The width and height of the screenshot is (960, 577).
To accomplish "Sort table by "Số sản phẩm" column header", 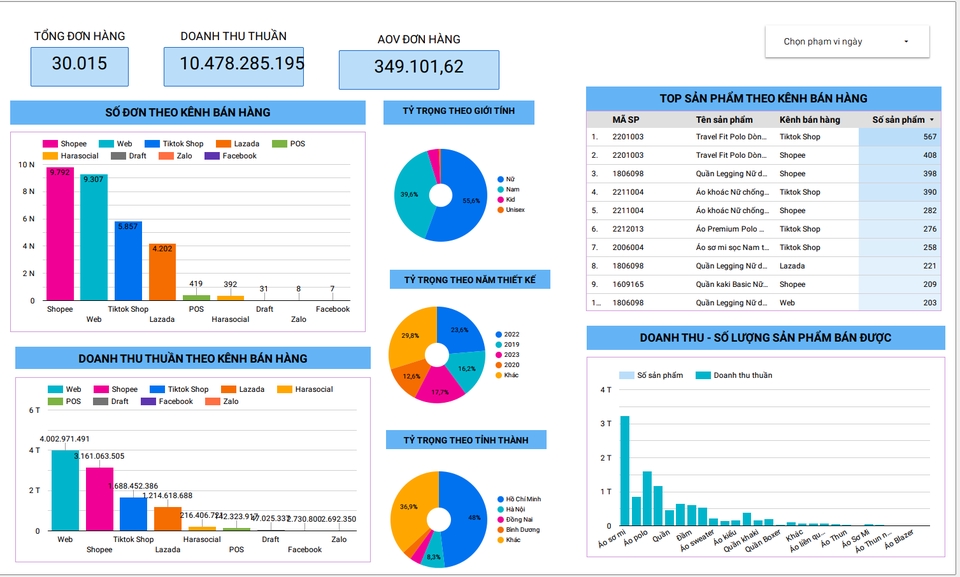I will point(898,120).
